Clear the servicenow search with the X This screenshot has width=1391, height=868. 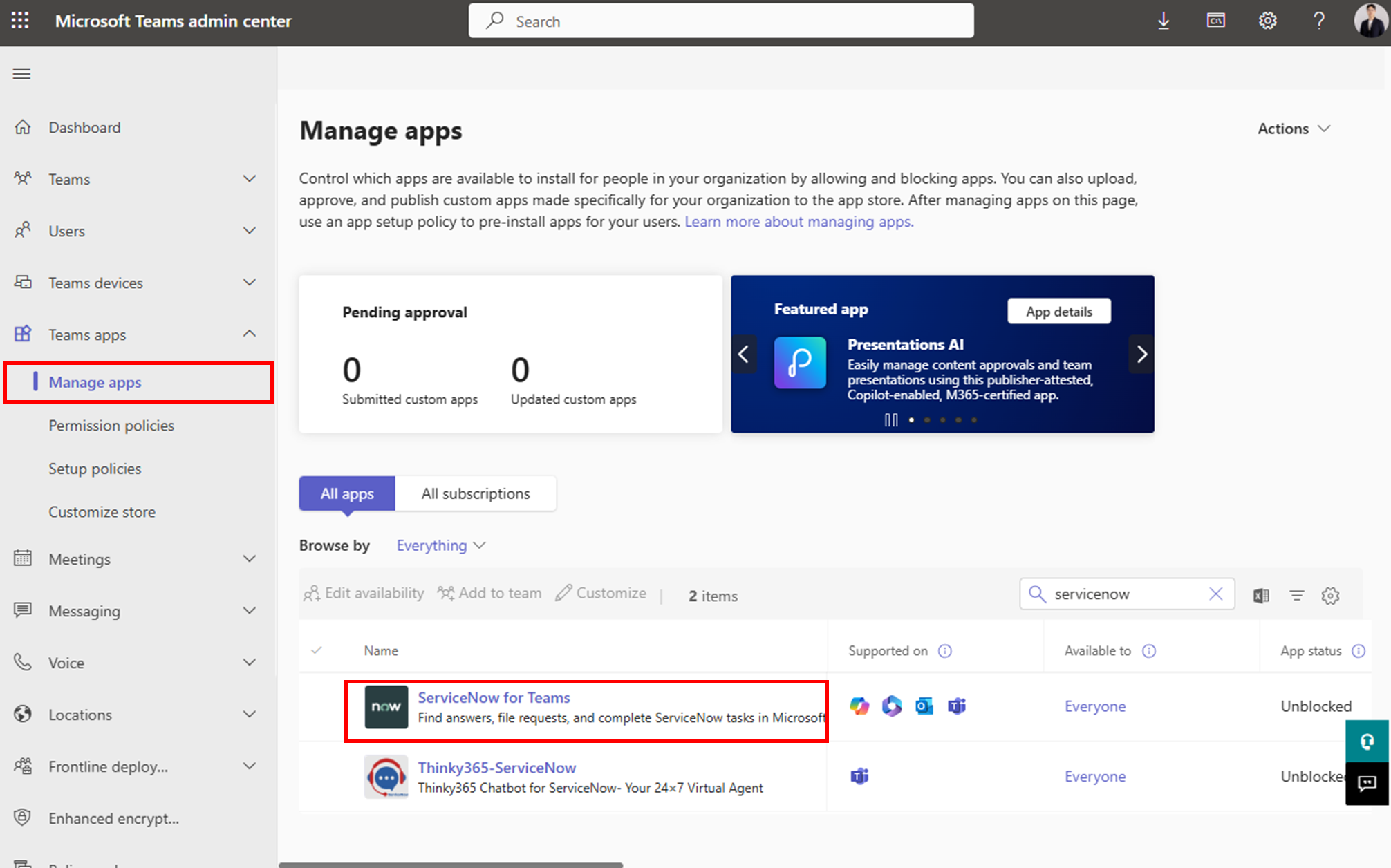pyautogui.click(x=1216, y=594)
